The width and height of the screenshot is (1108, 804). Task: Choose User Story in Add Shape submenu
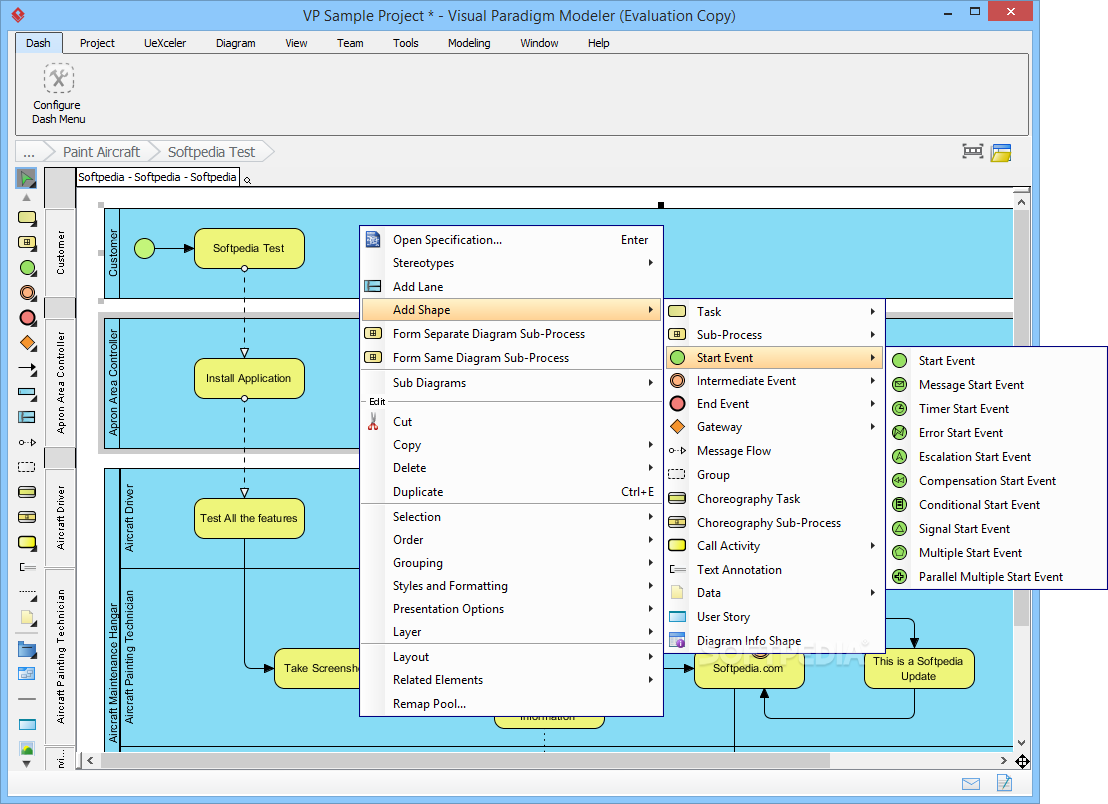775,617
